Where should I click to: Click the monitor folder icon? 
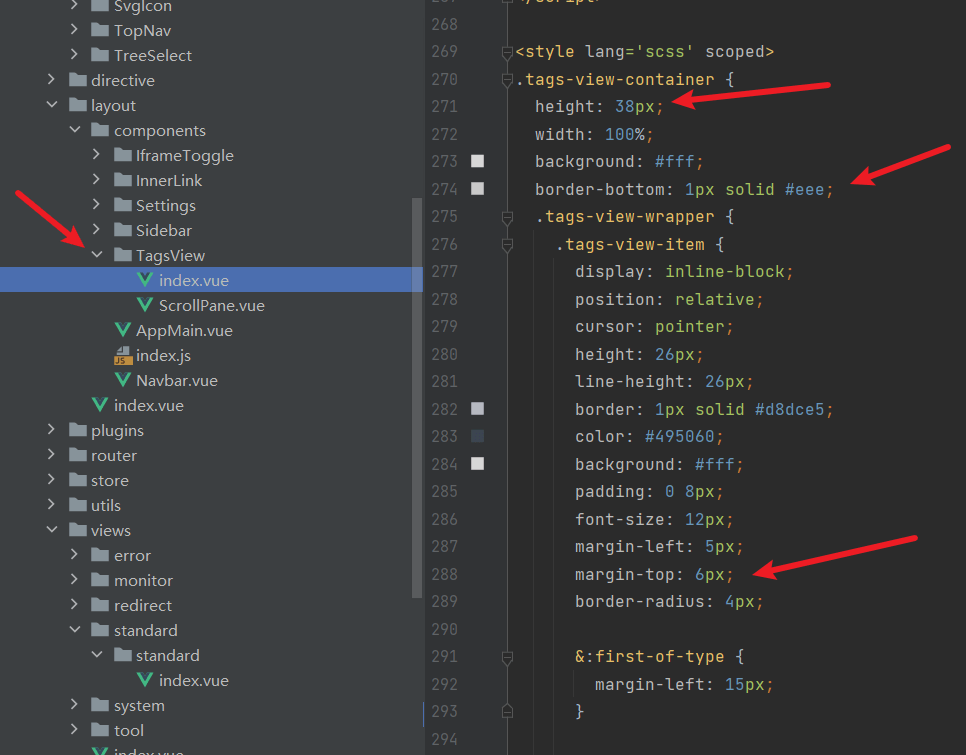point(100,580)
